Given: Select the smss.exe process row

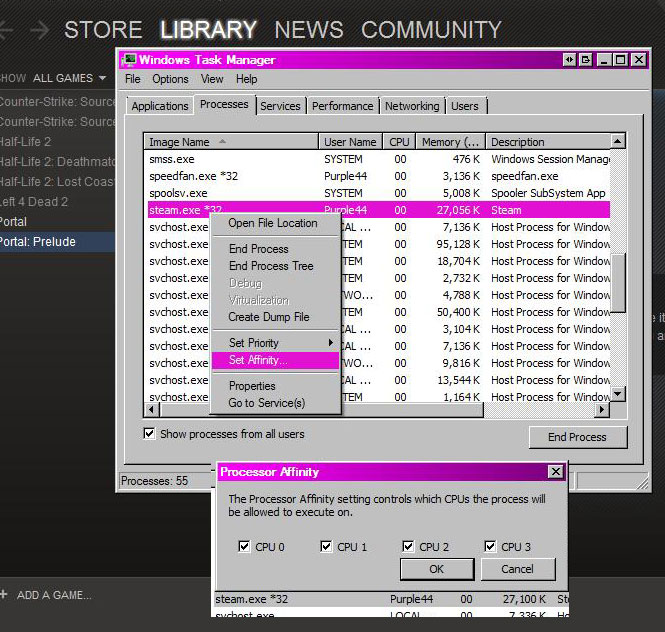Looking at the screenshot, I should [379, 159].
